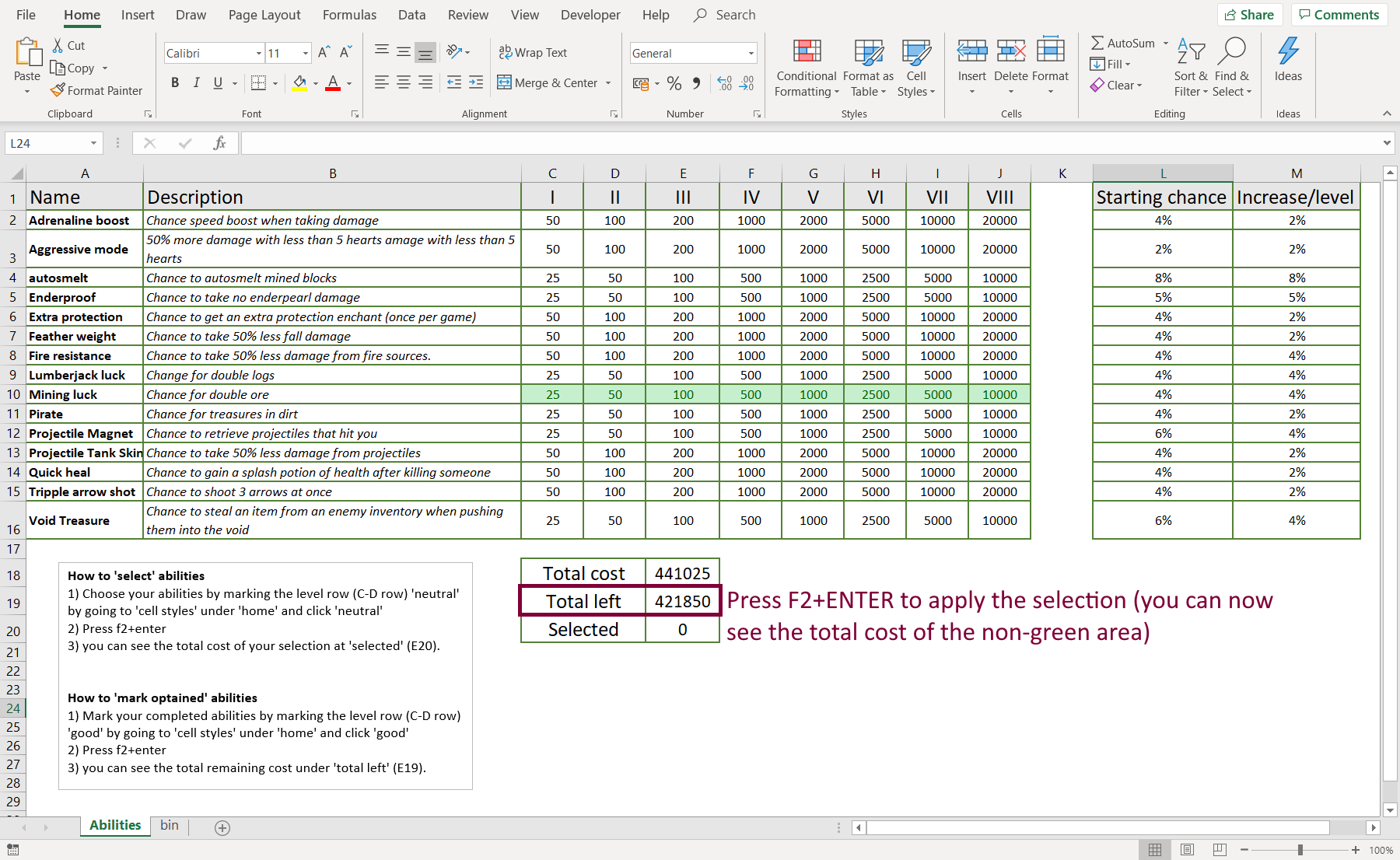Click the Insert Function fx icon

(x=219, y=143)
